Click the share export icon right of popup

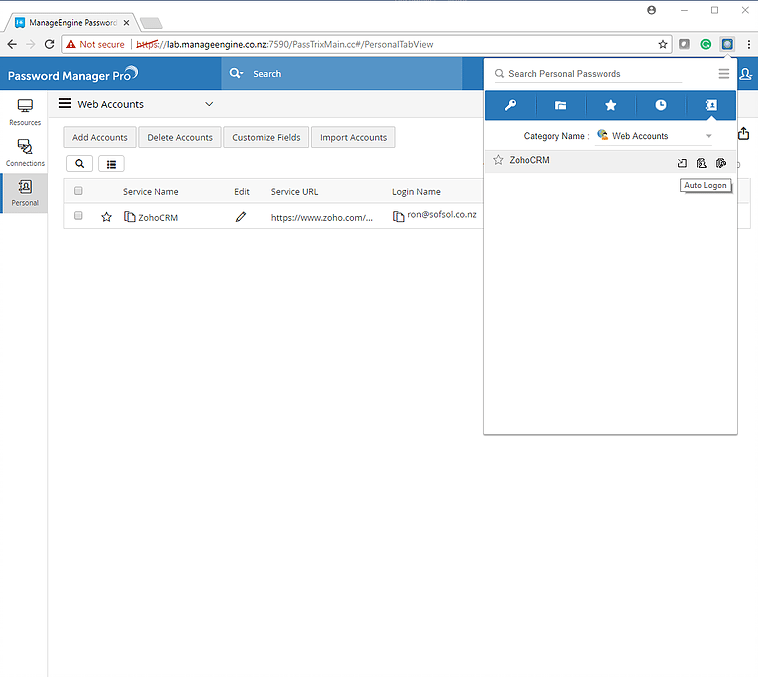click(x=744, y=133)
